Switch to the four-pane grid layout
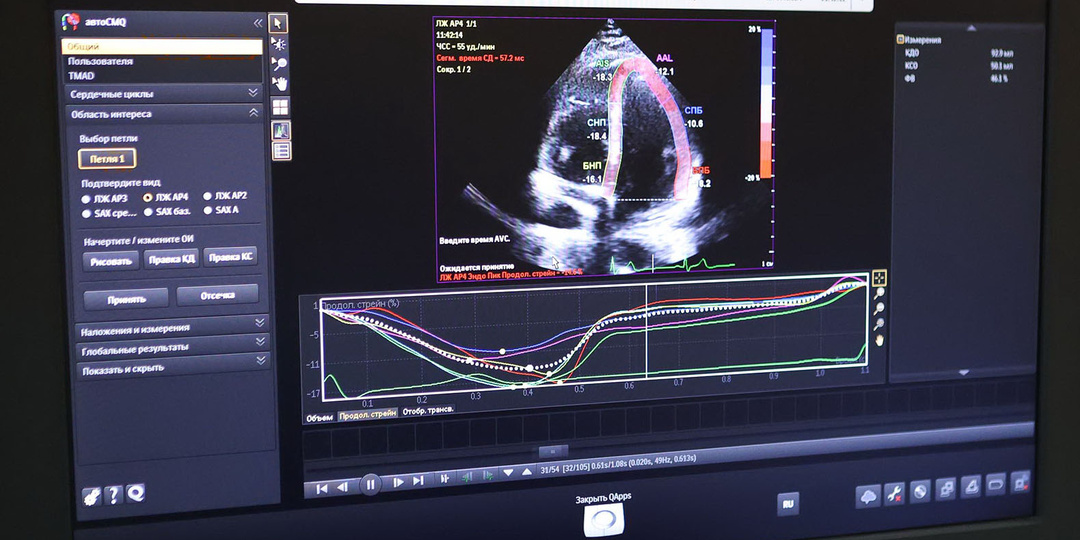 pyautogui.click(x=281, y=107)
